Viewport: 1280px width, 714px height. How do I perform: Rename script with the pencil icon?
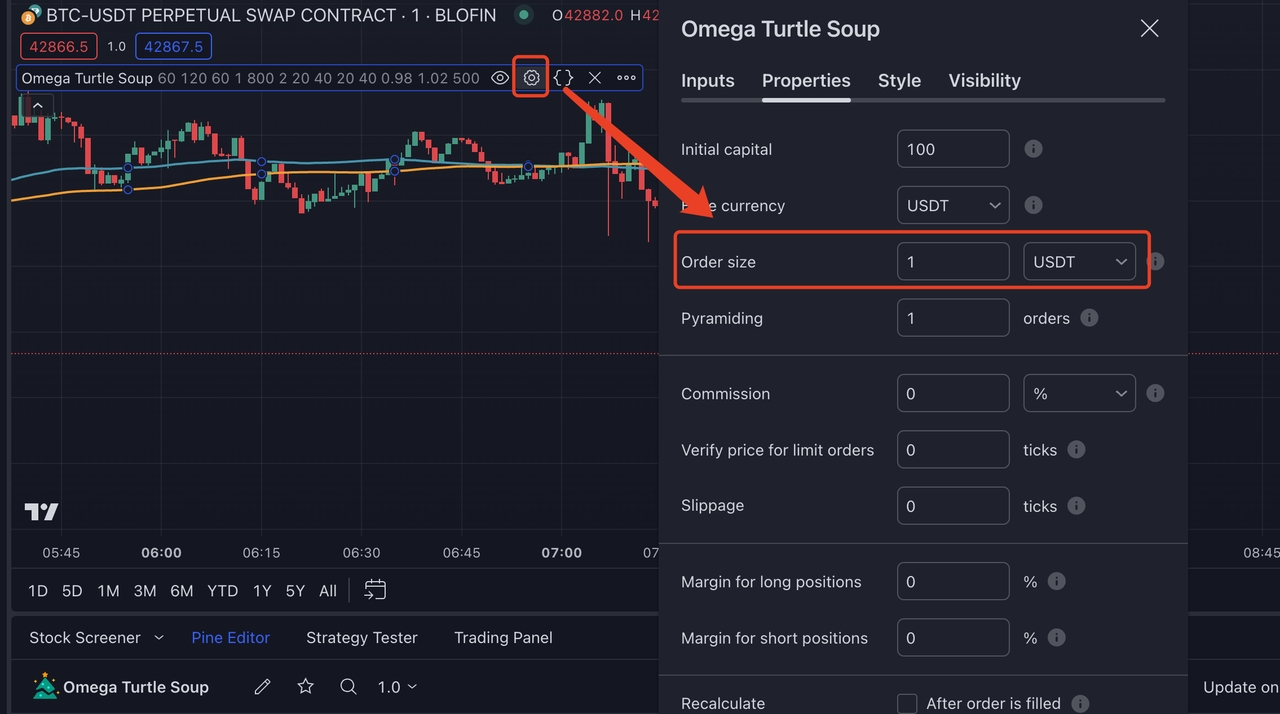262,687
